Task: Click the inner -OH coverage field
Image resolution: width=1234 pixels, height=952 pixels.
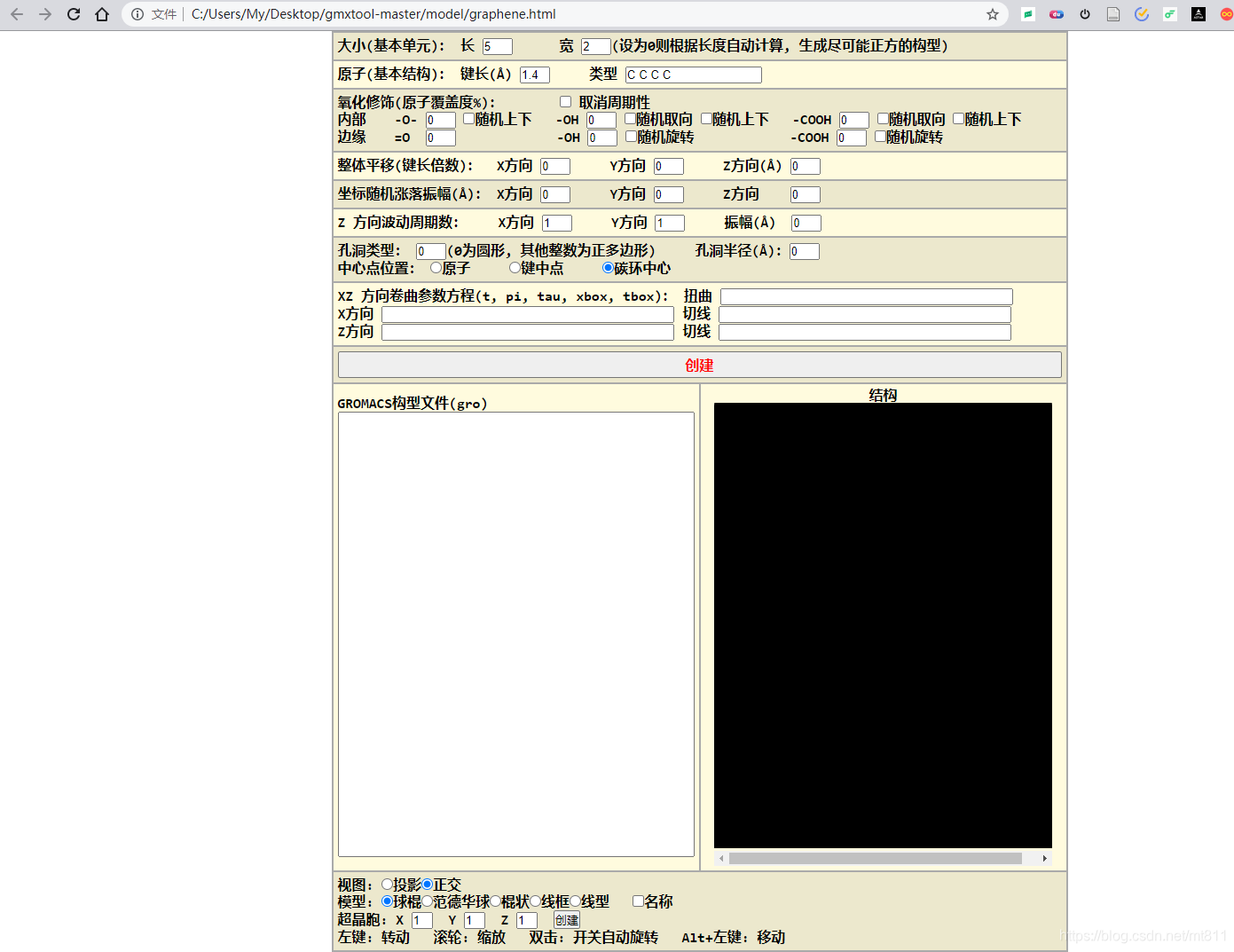Action: (601, 120)
